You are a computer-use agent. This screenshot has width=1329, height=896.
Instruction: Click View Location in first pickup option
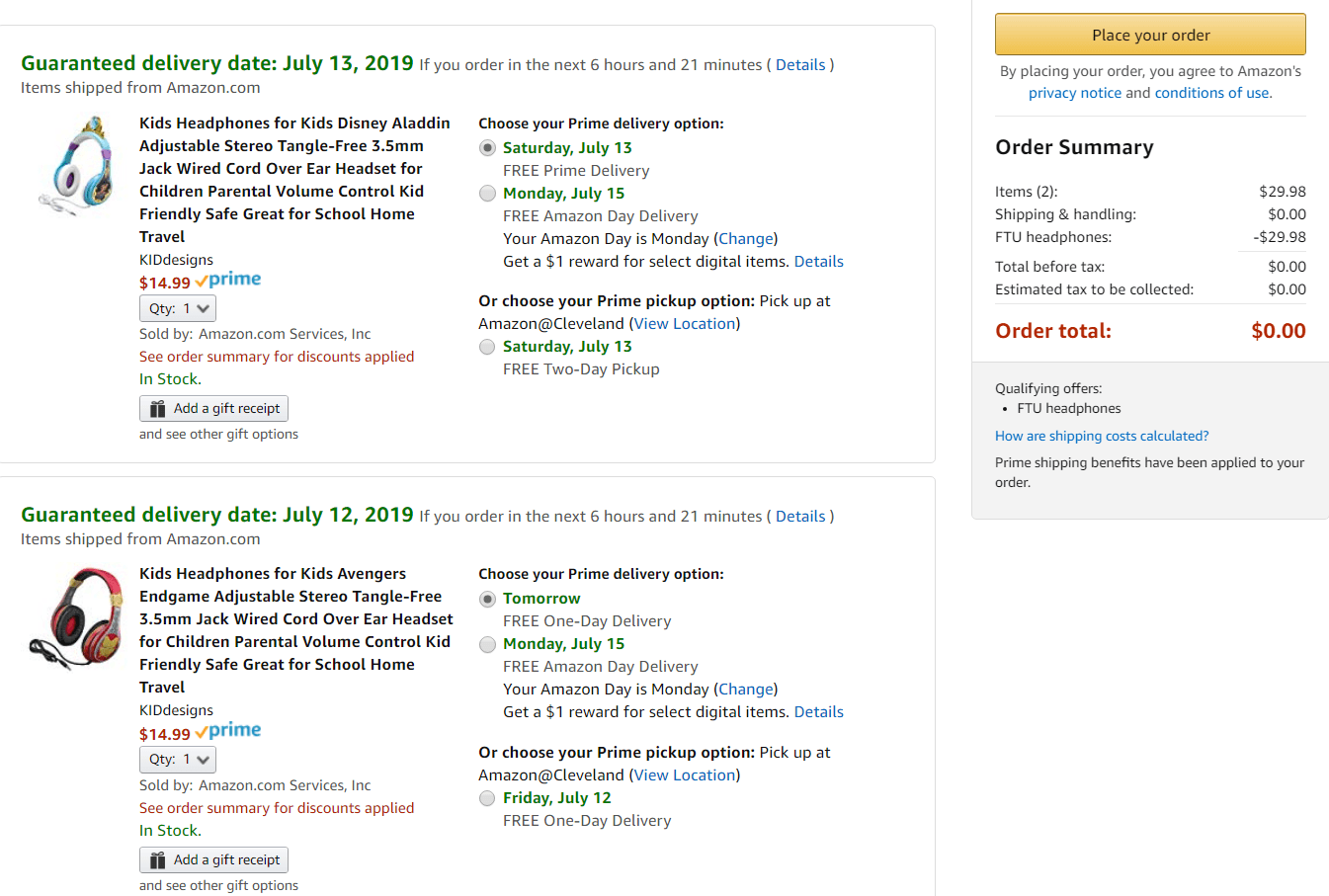coord(684,324)
